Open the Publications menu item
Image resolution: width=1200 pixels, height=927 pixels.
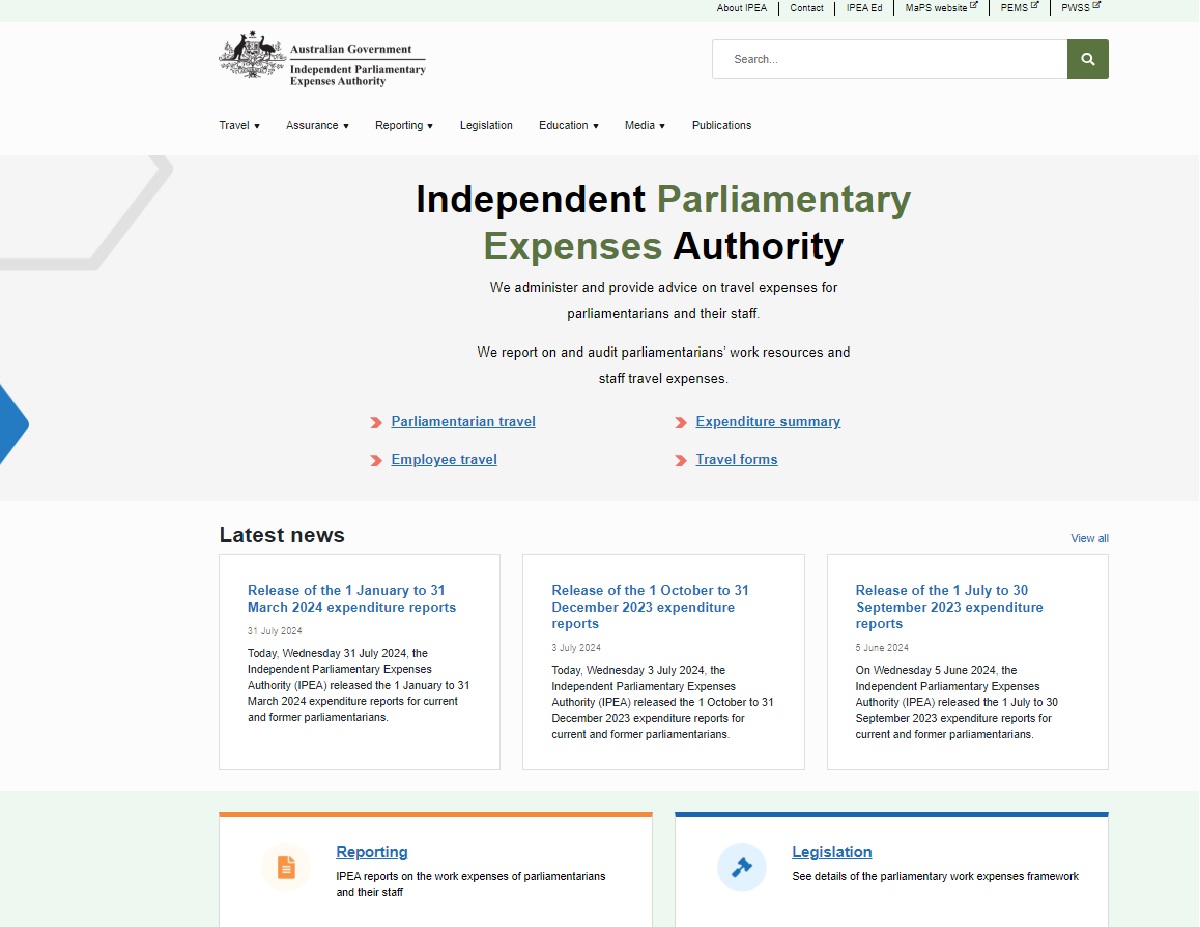[x=721, y=126]
